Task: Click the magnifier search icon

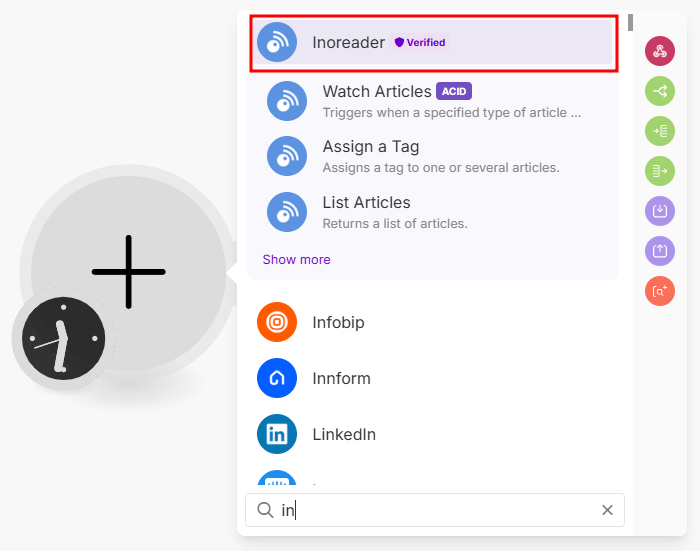Action: 265,510
